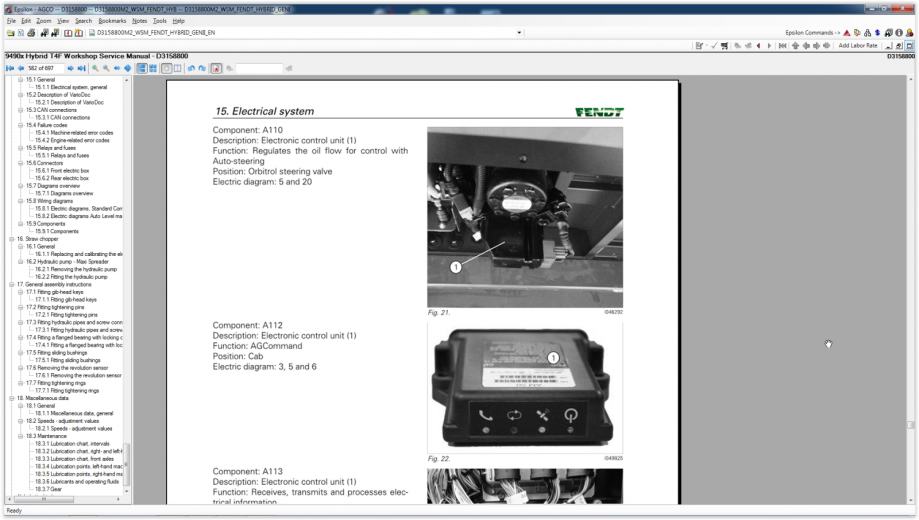This screenshot has width=919, height=520.
Task: Open the document selector dropdown arrow
Action: [x=519, y=33]
